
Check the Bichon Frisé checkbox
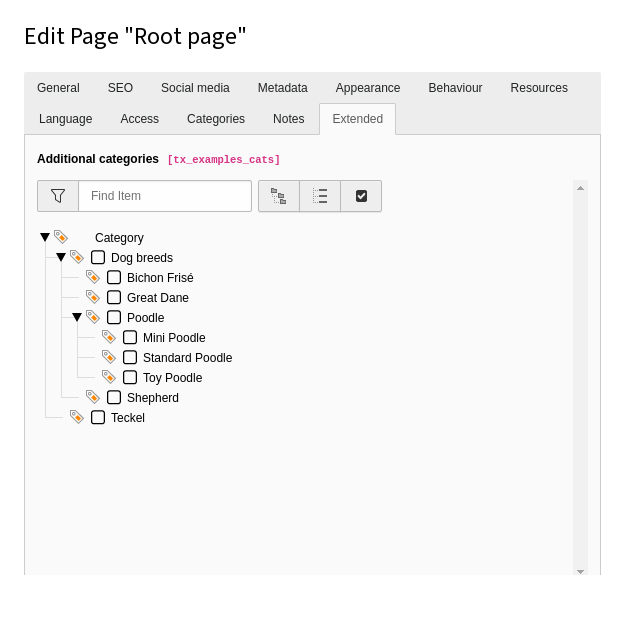114,277
